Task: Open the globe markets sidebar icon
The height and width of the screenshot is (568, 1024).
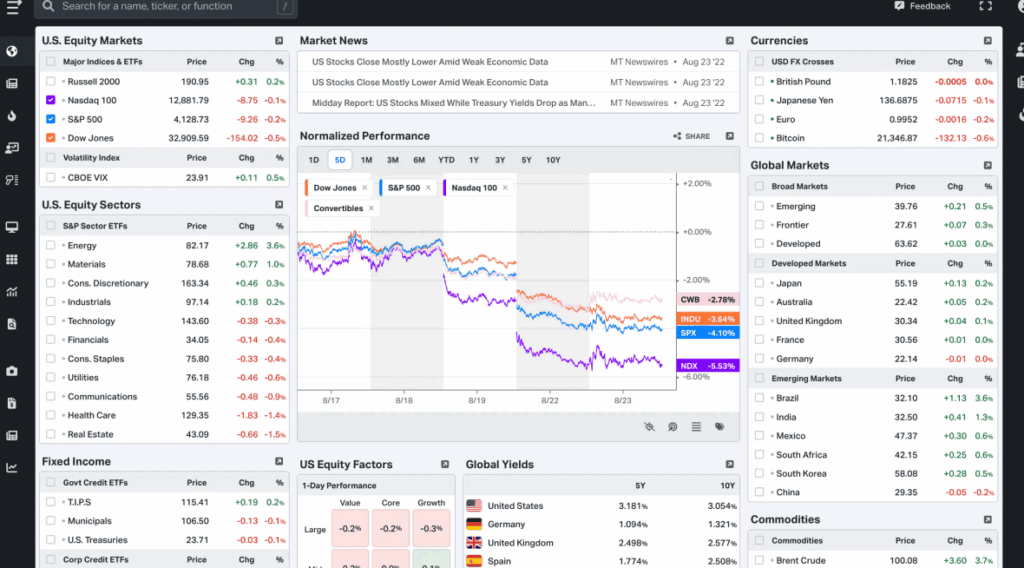Action: (12, 51)
